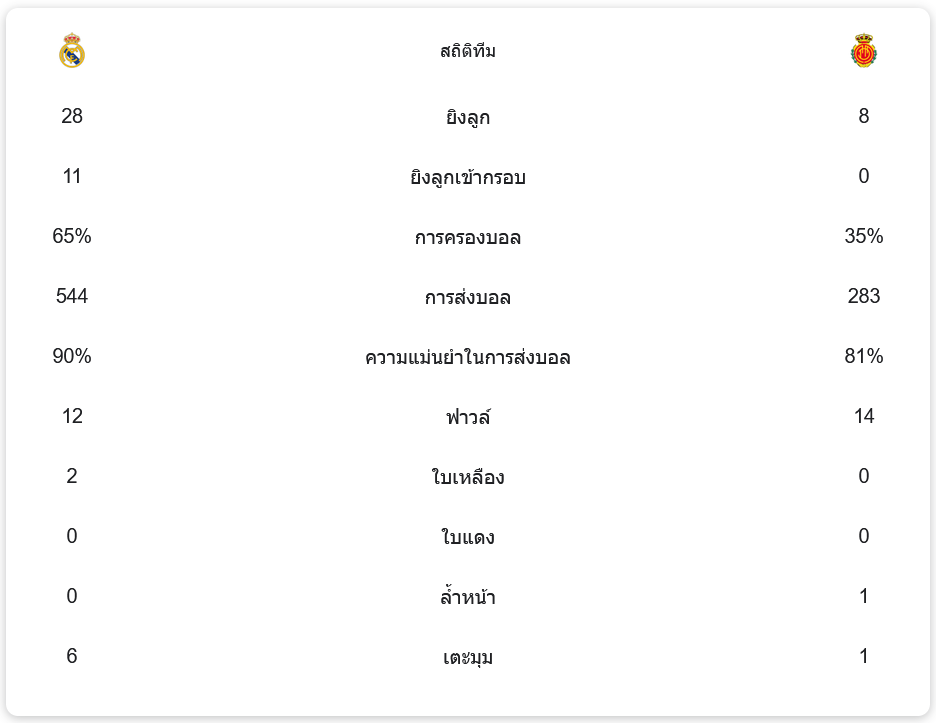
Task: Click the การครองบอล possession label
Action: 468,237
